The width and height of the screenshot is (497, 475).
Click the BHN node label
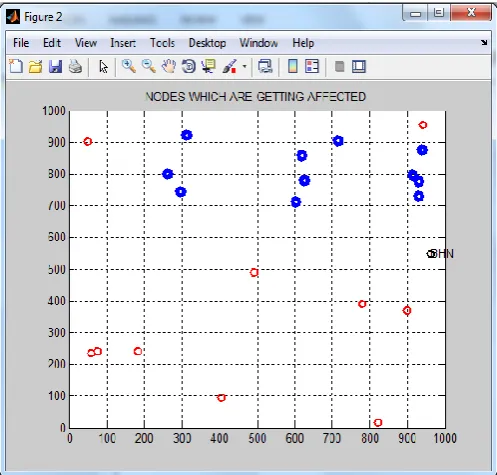[443, 254]
